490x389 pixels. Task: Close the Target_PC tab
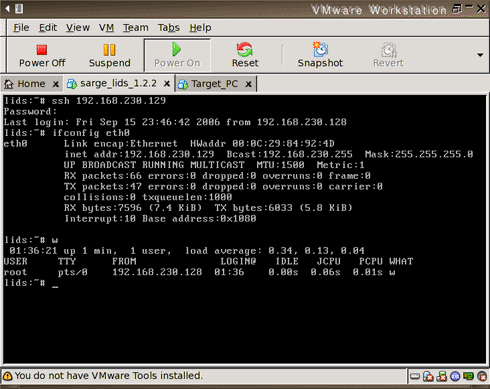click(x=248, y=84)
